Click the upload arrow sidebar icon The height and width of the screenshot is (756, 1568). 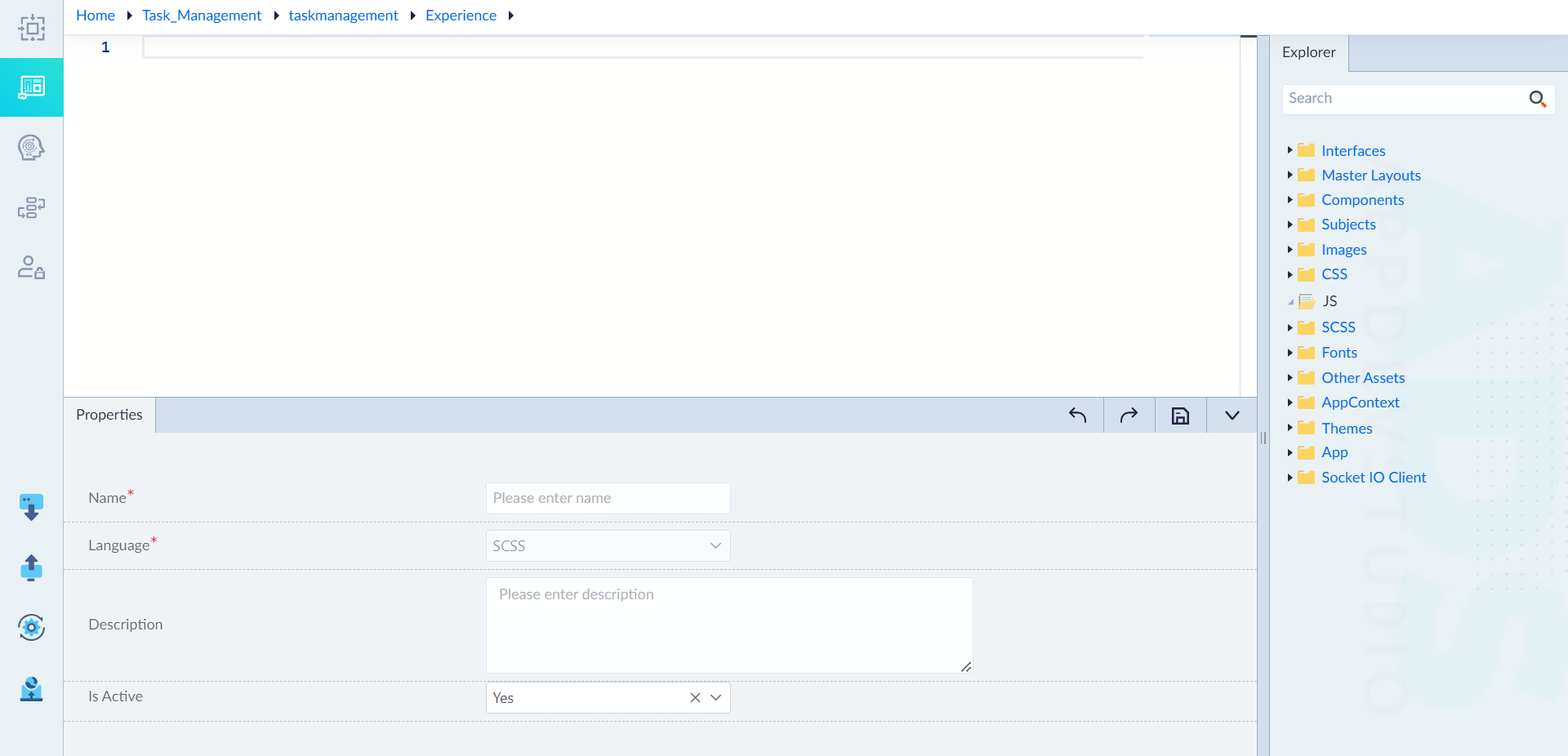31,567
